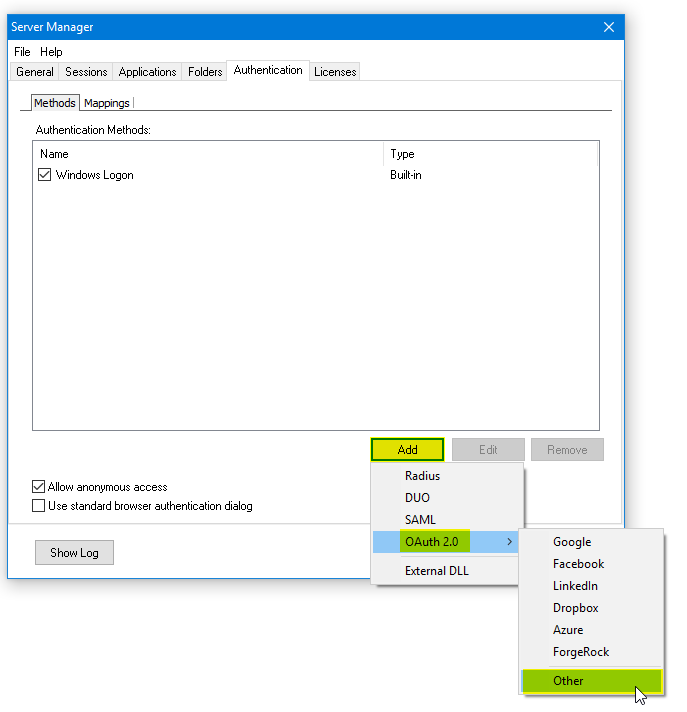687x712 pixels.
Task: Click the Built-in type cell
Action: coord(405,175)
